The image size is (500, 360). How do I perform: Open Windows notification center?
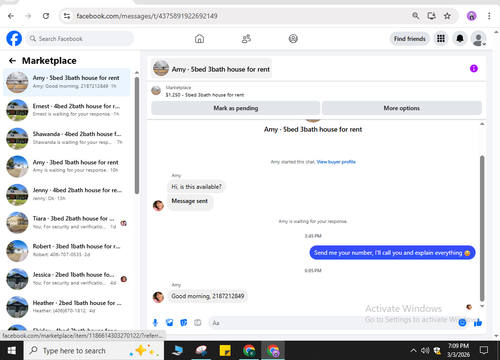pyautogui.click(x=484, y=350)
